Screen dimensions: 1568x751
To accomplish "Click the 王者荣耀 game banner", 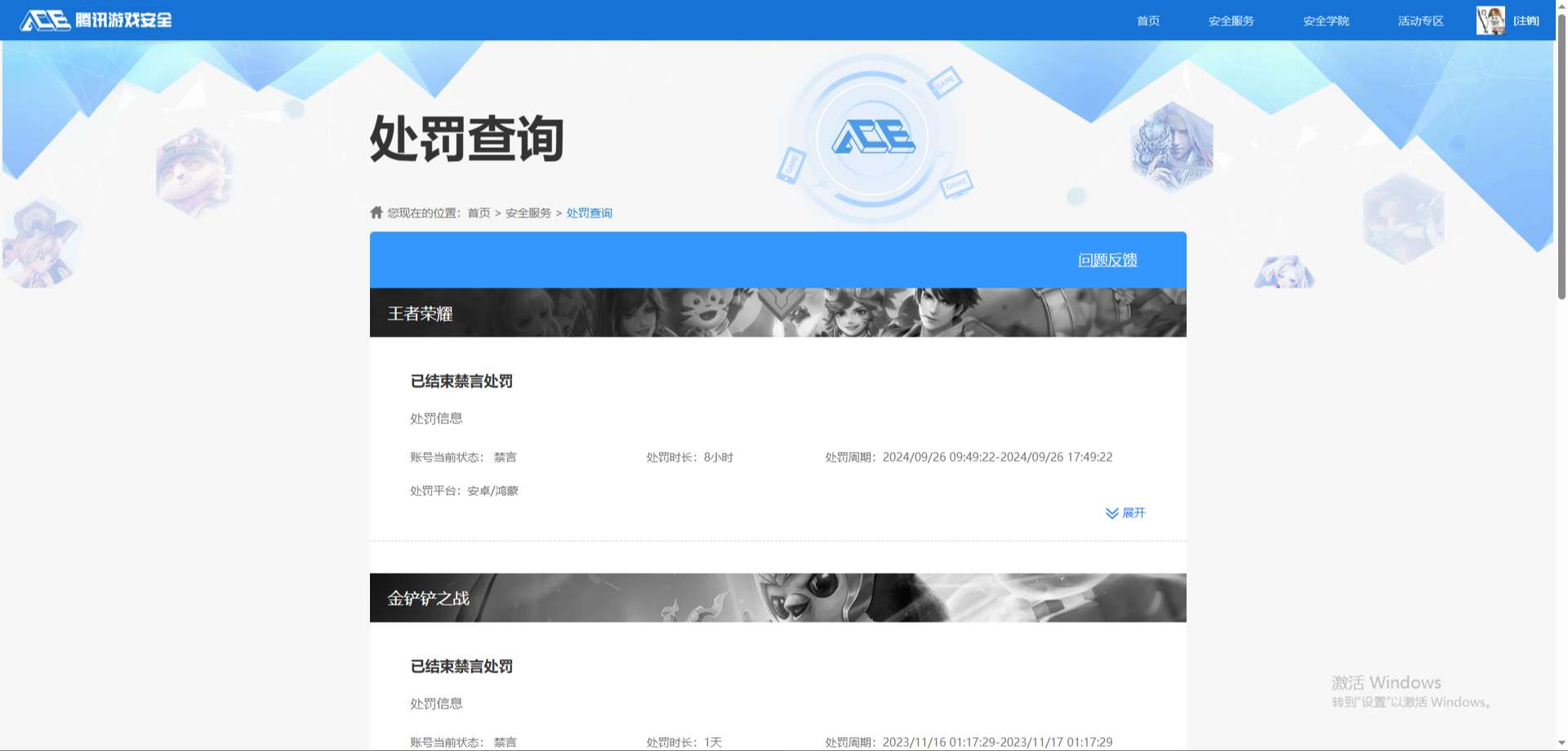I will coord(777,312).
